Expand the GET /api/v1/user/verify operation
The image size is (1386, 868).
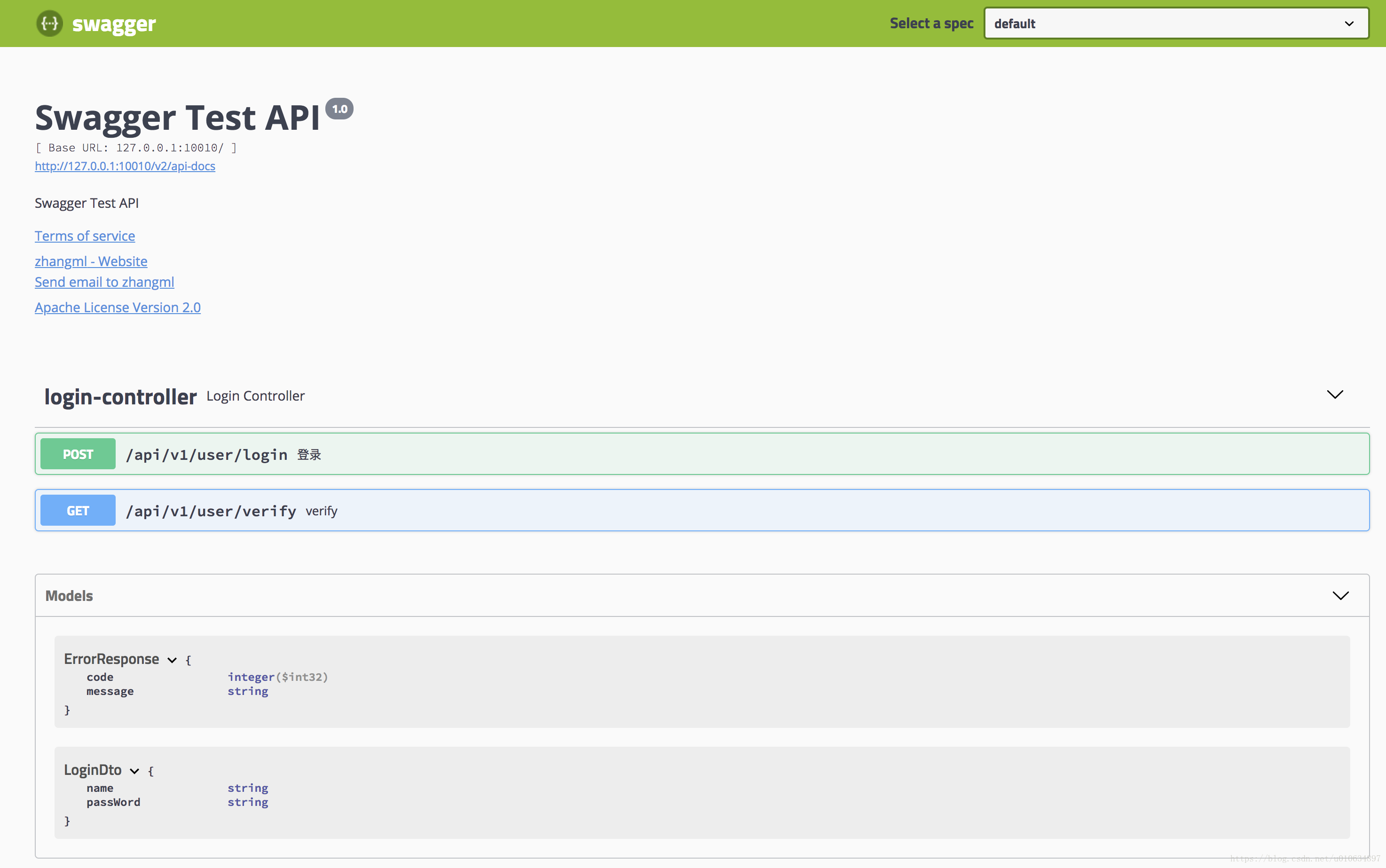(x=702, y=510)
